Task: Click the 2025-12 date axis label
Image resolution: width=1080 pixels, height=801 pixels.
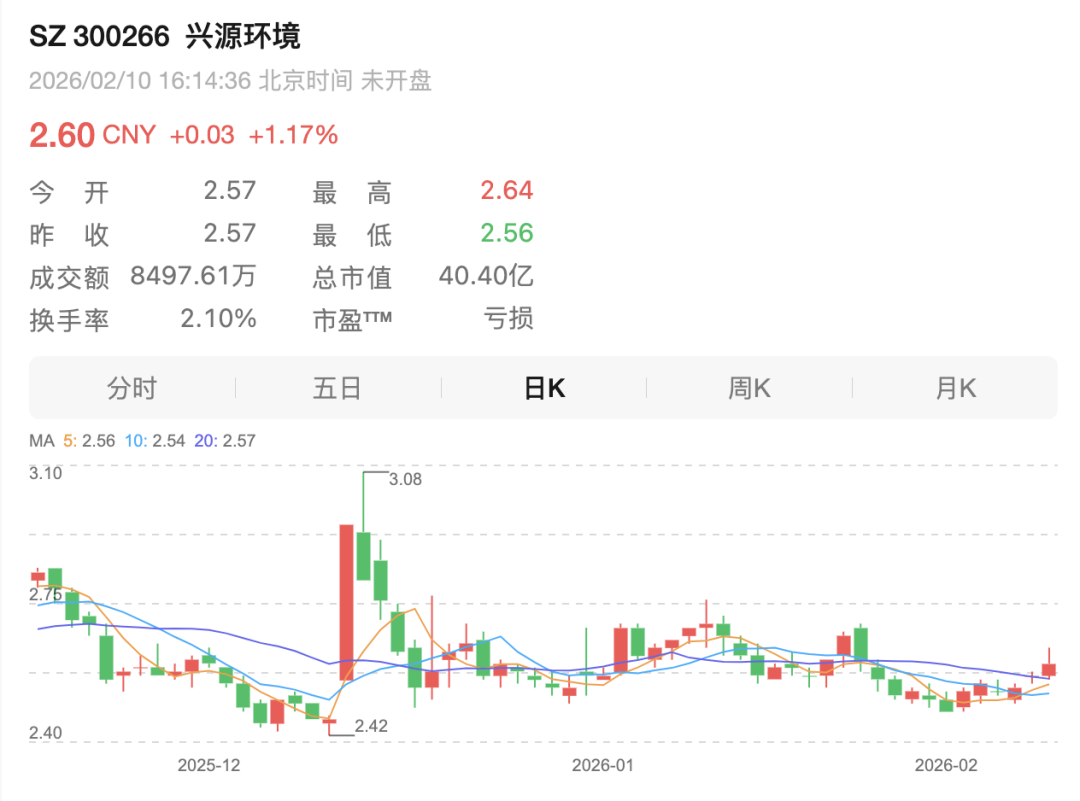Action: [x=209, y=765]
